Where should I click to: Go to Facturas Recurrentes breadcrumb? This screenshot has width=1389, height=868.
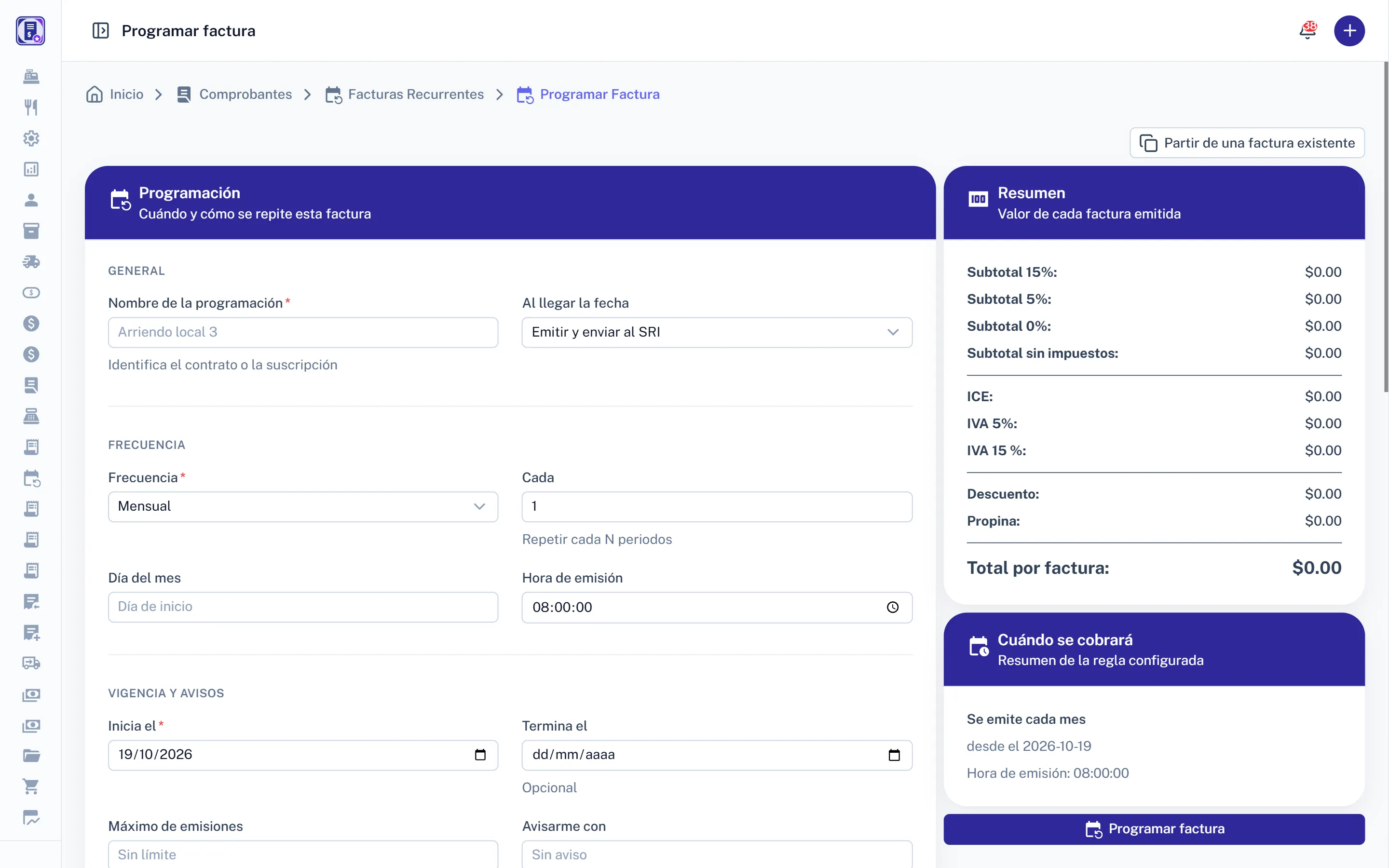(416, 94)
